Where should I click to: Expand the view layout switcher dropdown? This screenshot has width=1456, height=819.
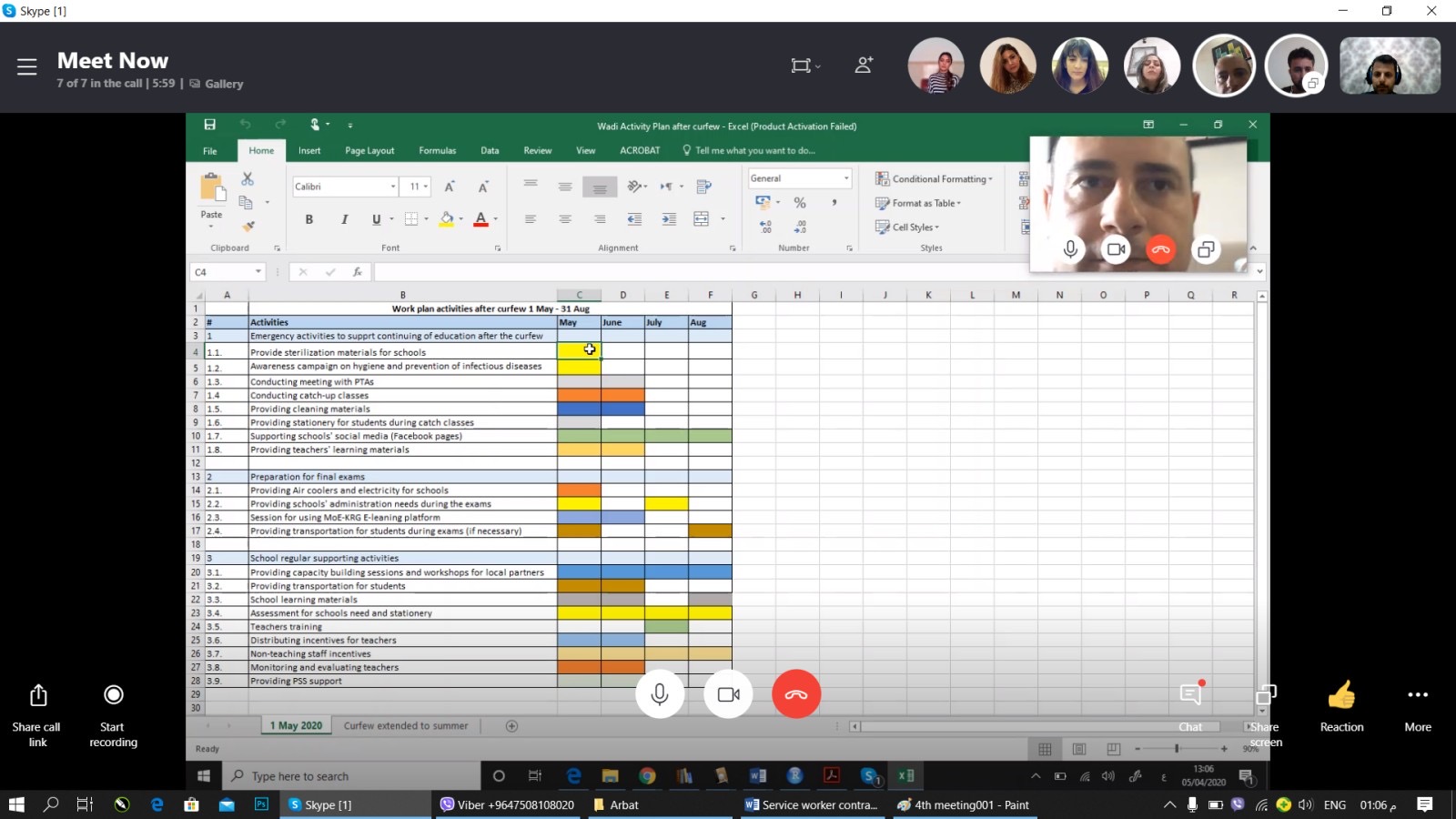click(805, 66)
